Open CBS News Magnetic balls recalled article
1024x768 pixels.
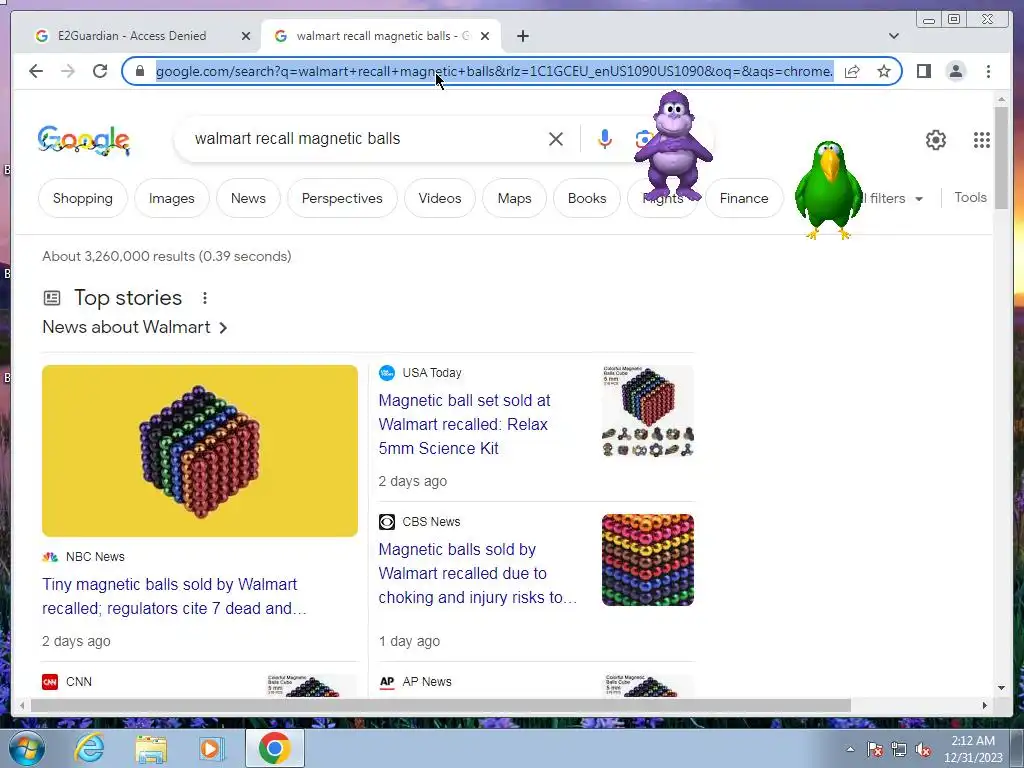pyautogui.click(x=477, y=573)
